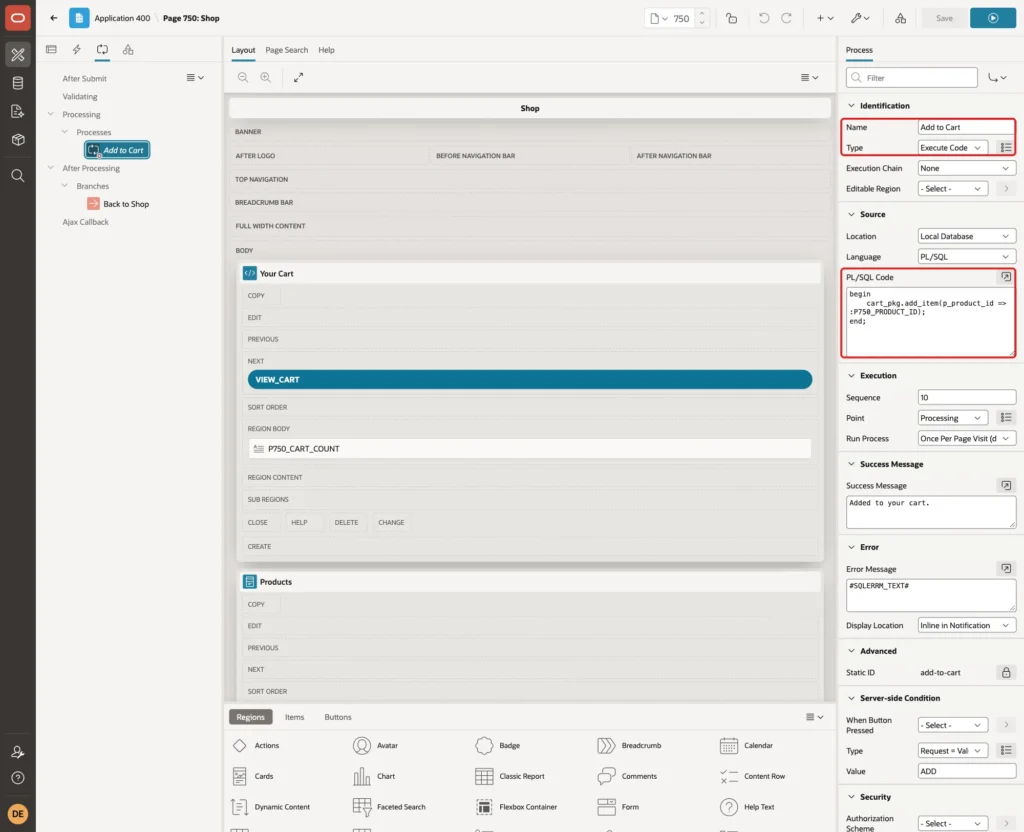
Task: Open the sidebar search icon
Action: click(x=18, y=175)
